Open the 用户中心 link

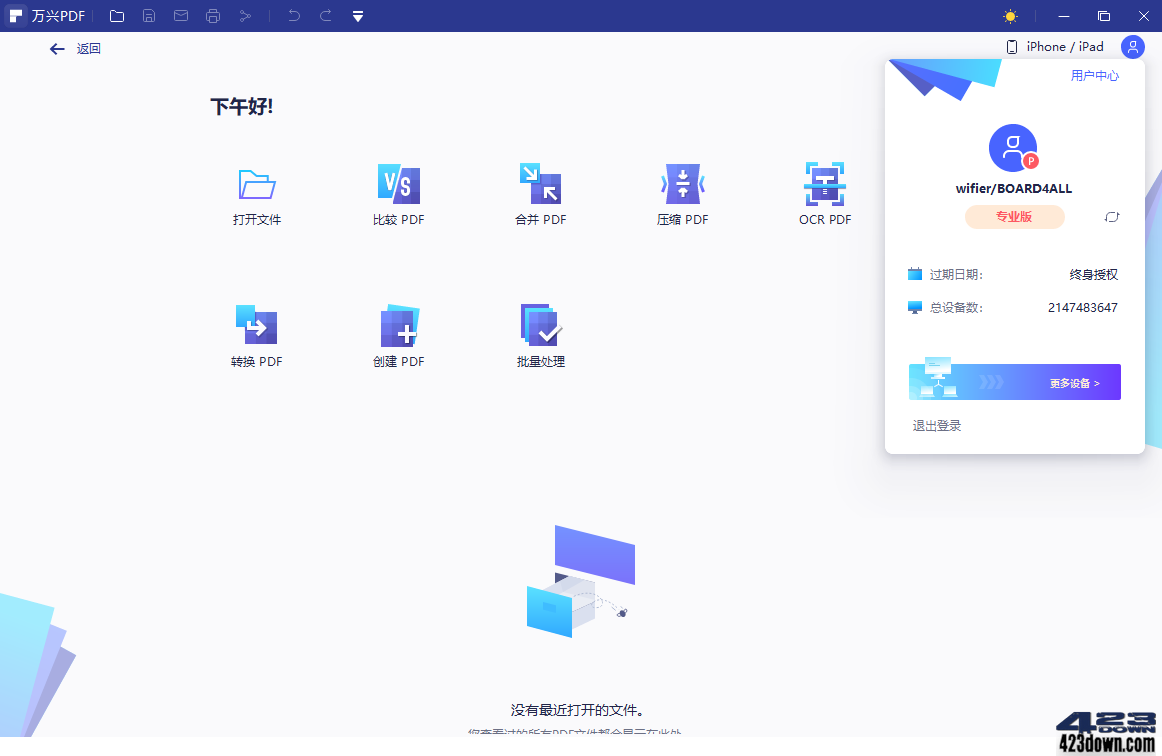coord(1095,75)
